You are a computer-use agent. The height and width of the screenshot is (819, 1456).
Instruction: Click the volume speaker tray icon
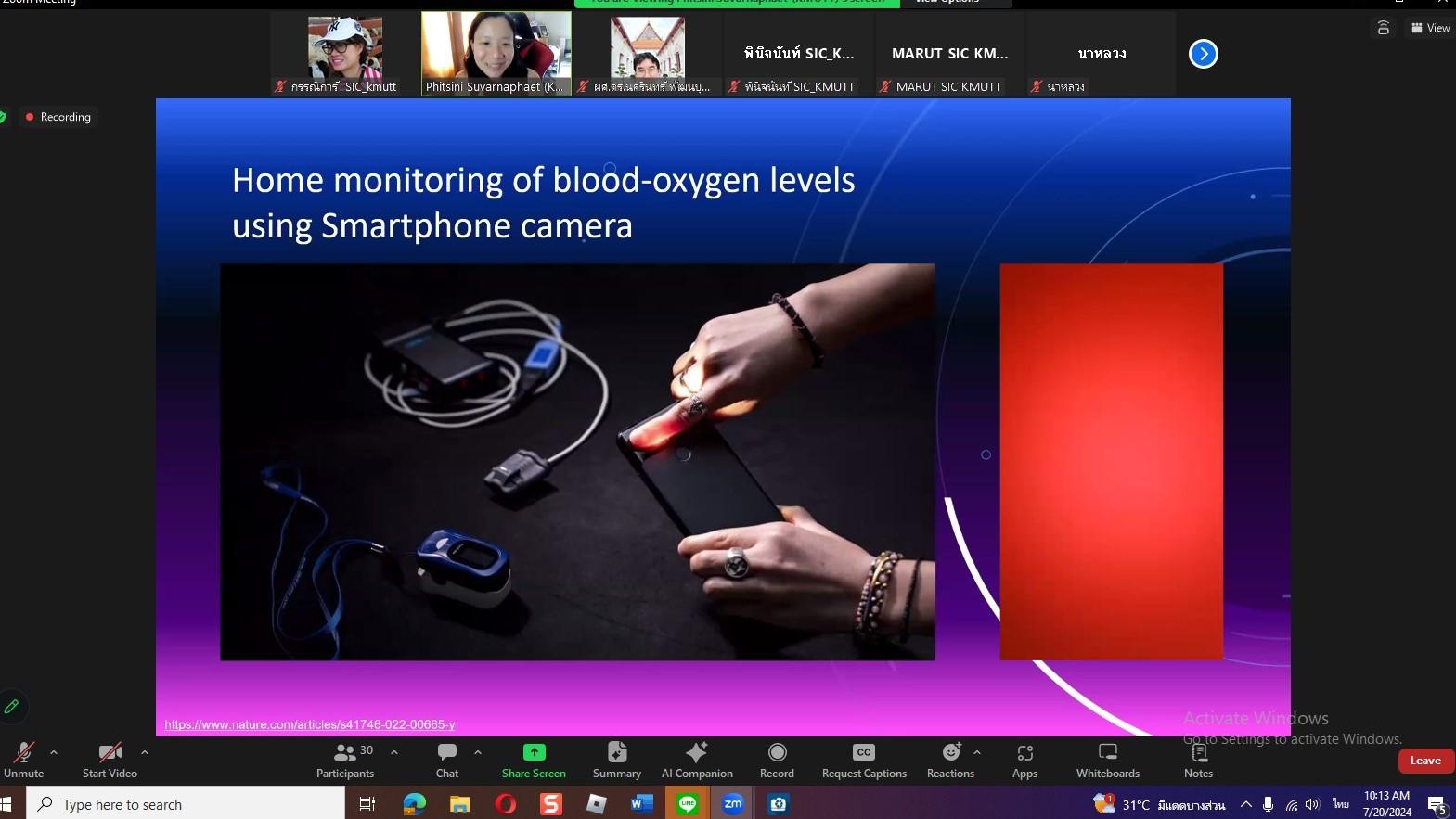click(x=1312, y=804)
